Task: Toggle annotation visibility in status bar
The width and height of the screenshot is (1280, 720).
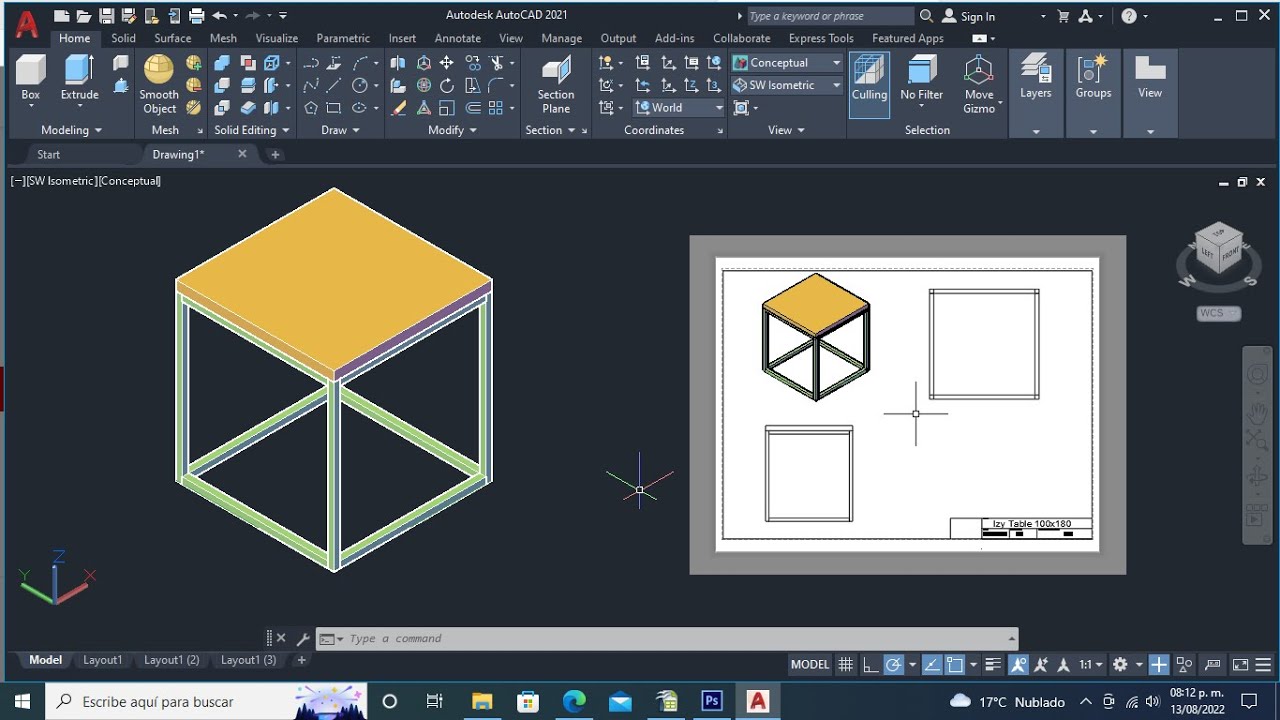Action: [x=1018, y=664]
